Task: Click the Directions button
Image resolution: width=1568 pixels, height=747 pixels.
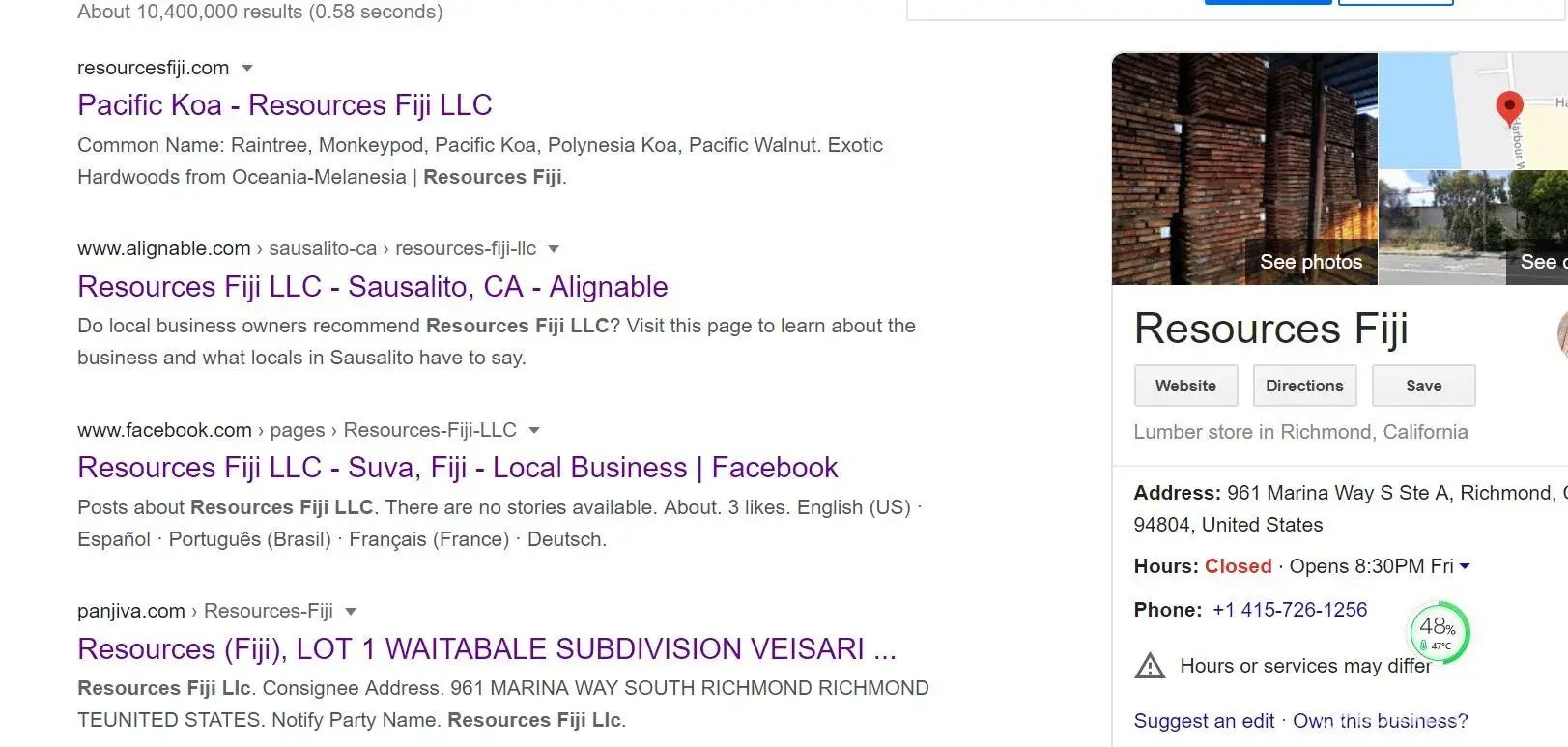Action: 1304,386
